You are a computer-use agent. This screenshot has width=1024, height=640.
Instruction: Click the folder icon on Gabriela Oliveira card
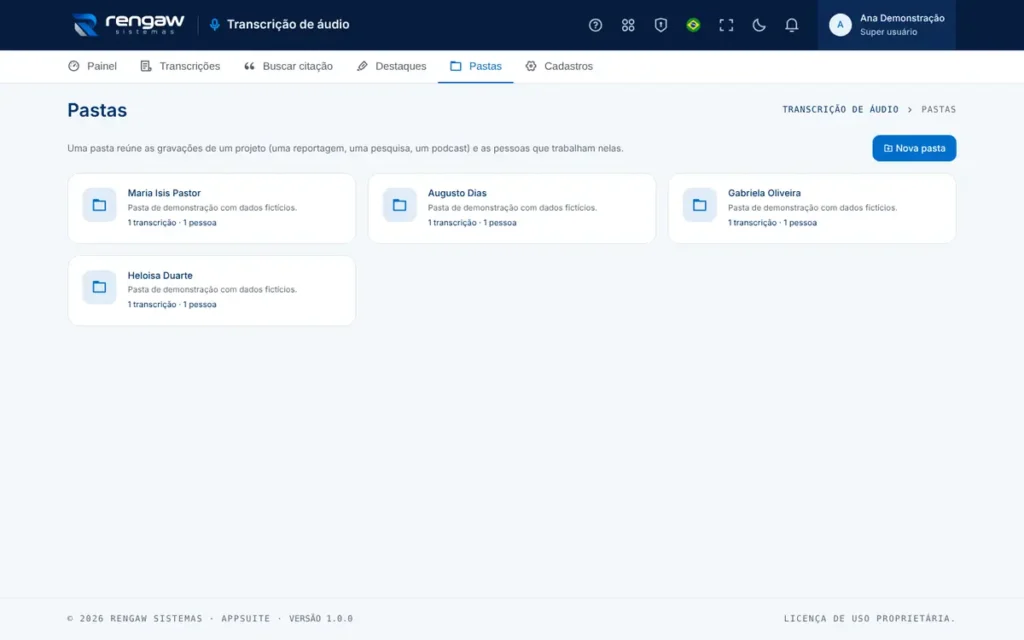click(x=699, y=205)
